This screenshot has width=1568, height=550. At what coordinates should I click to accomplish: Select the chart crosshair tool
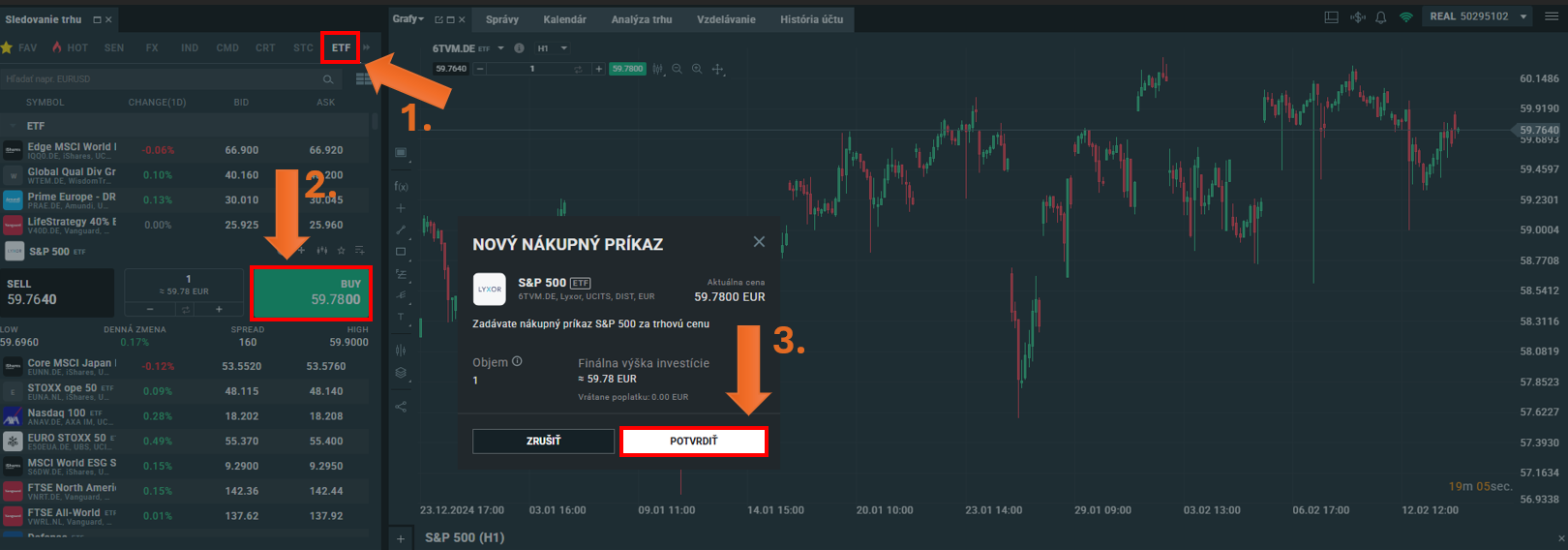tap(718, 69)
